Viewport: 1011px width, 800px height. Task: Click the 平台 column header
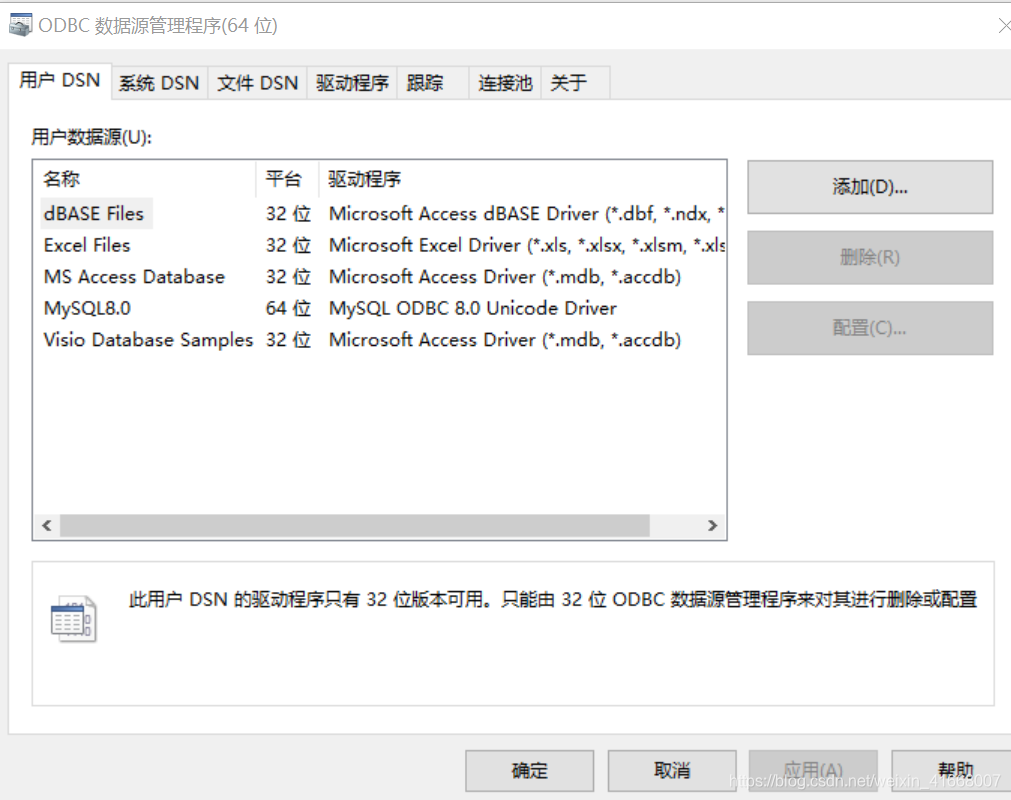point(288,179)
